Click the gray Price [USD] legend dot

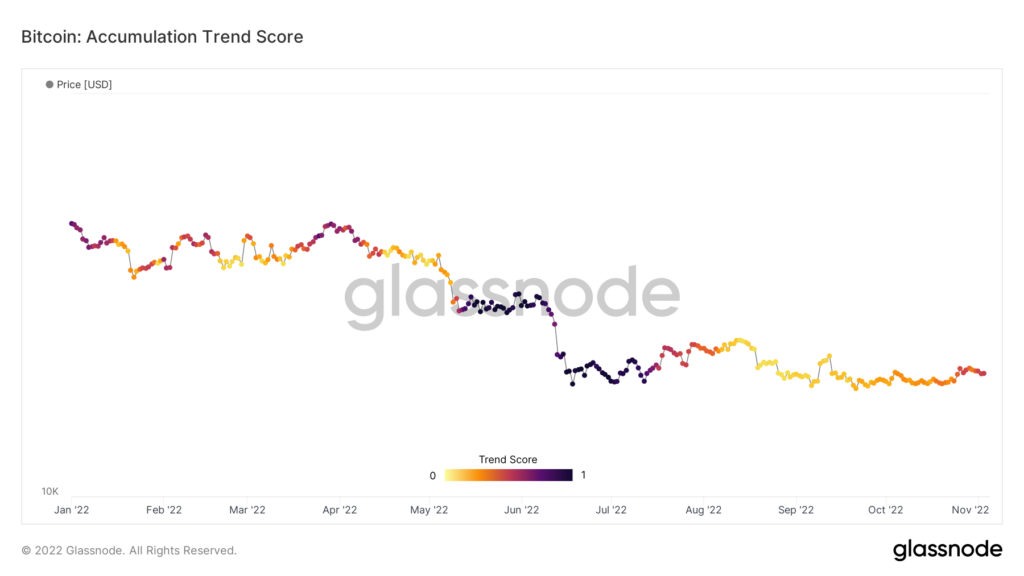point(49,85)
